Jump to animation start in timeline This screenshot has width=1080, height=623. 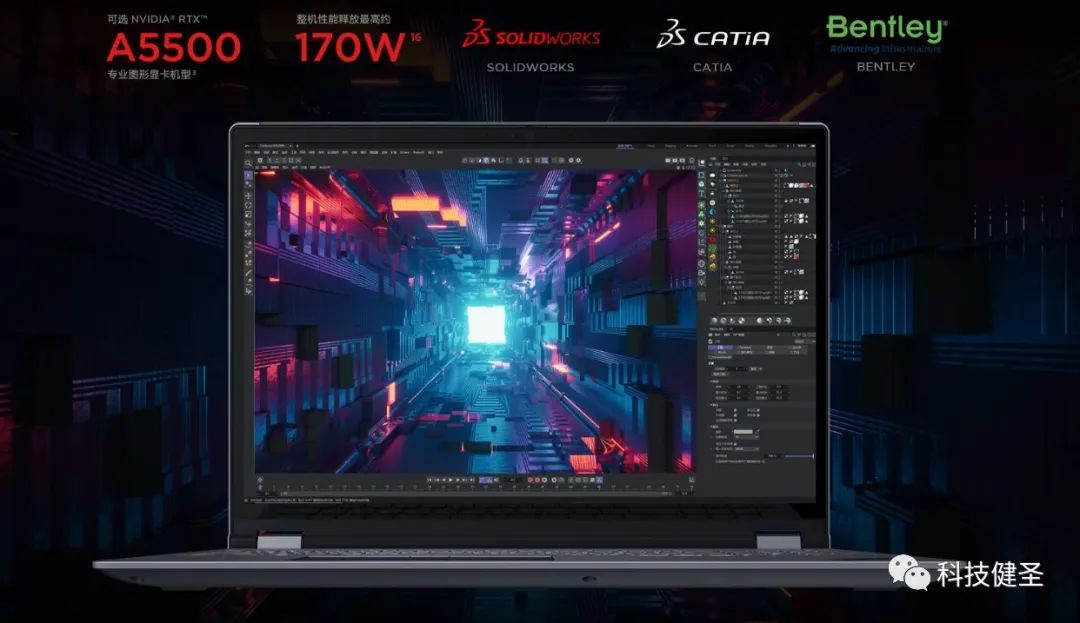pos(430,480)
